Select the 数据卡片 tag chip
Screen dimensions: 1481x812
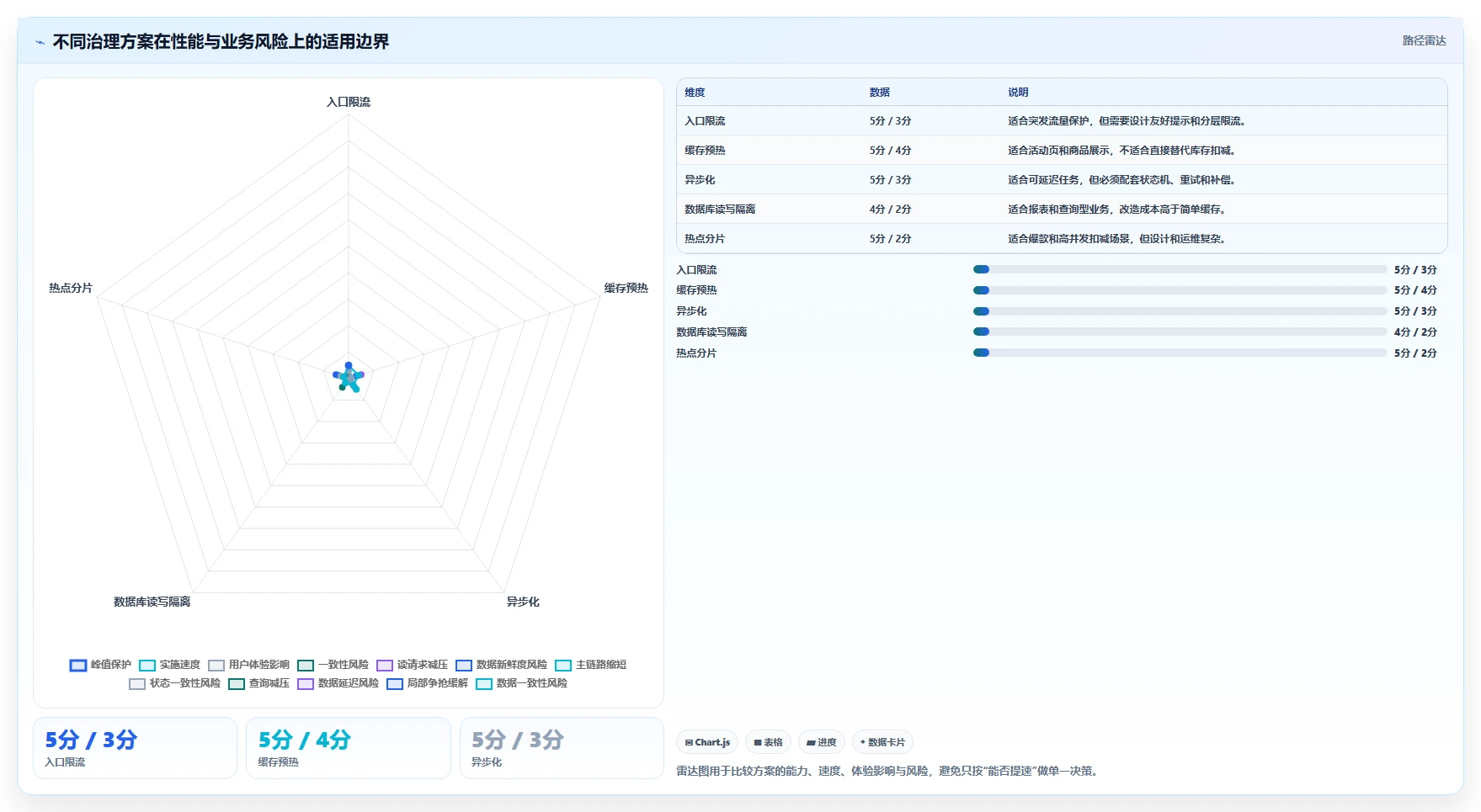click(882, 742)
